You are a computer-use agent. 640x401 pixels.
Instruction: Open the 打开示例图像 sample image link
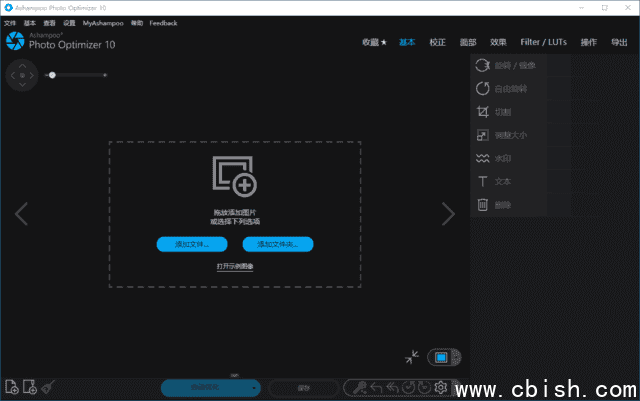pyautogui.click(x=235, y=266)
